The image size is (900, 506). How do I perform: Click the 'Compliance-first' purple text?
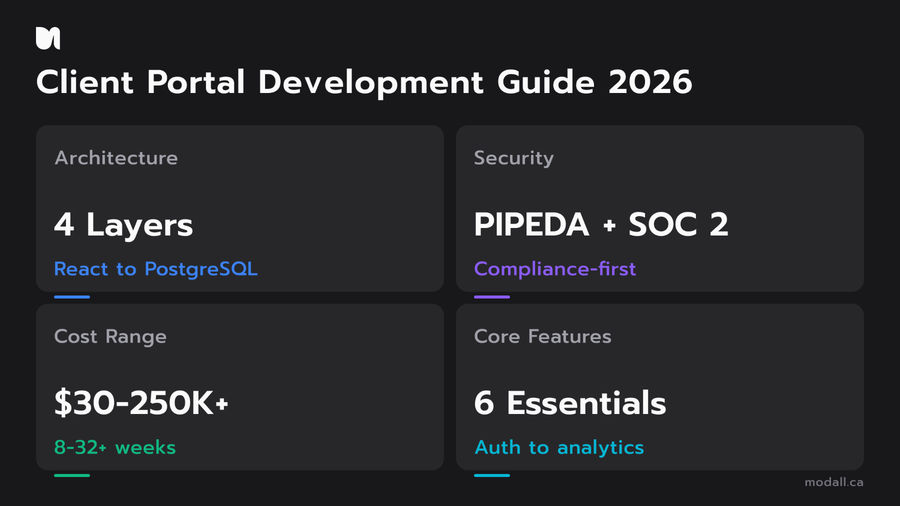point(555,269)
